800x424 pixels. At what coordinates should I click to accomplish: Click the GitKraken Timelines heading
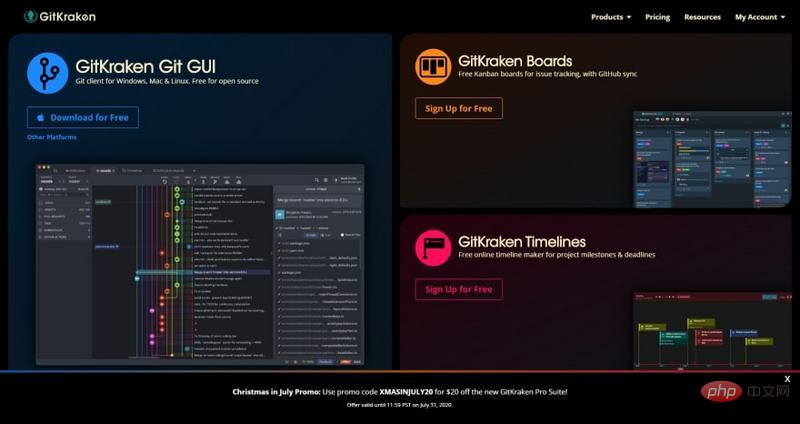coord(521,241)
